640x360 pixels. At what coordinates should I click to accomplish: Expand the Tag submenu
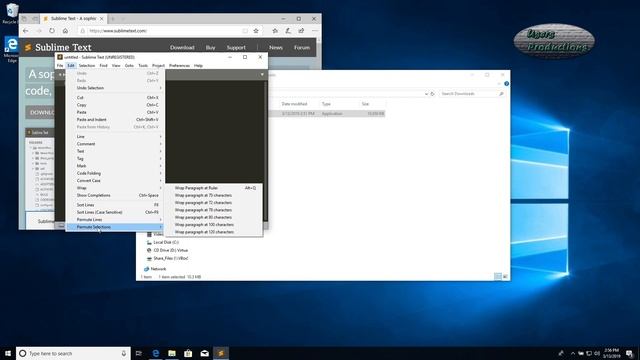pyautogui.click(x=116, y=158)
